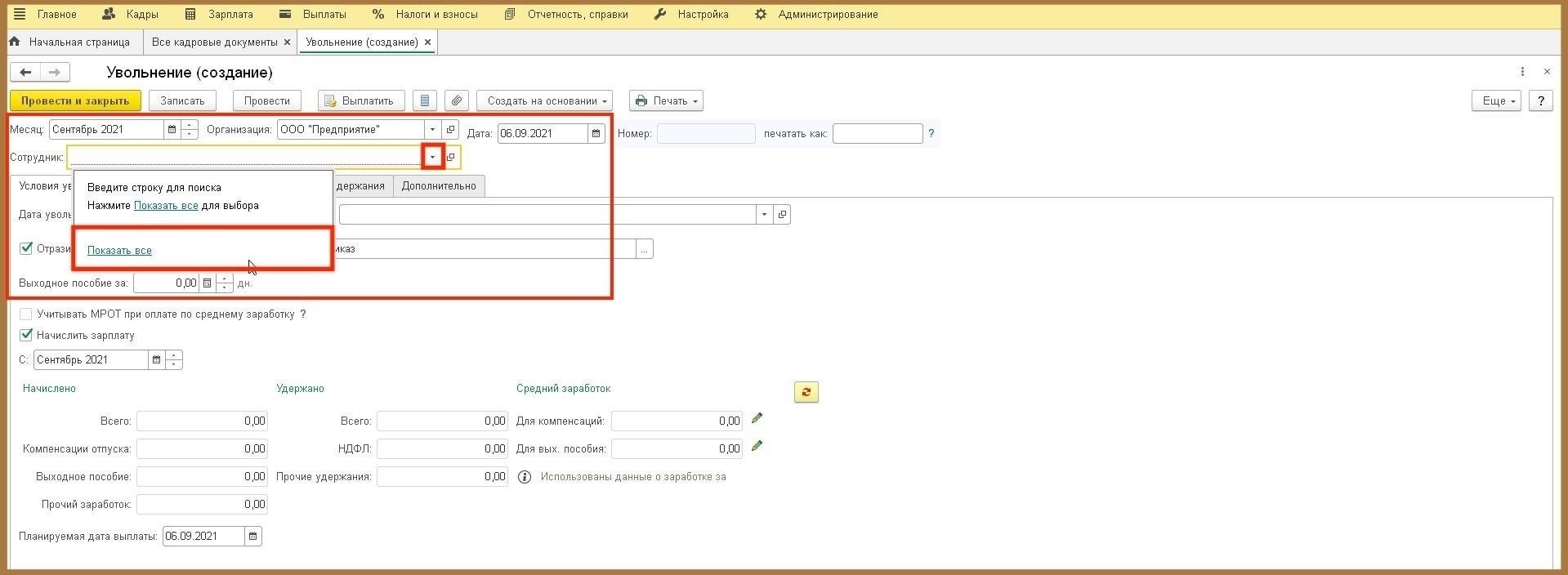Open the Еще menu
1568x575 pixels.
(x=1496, y=100)
